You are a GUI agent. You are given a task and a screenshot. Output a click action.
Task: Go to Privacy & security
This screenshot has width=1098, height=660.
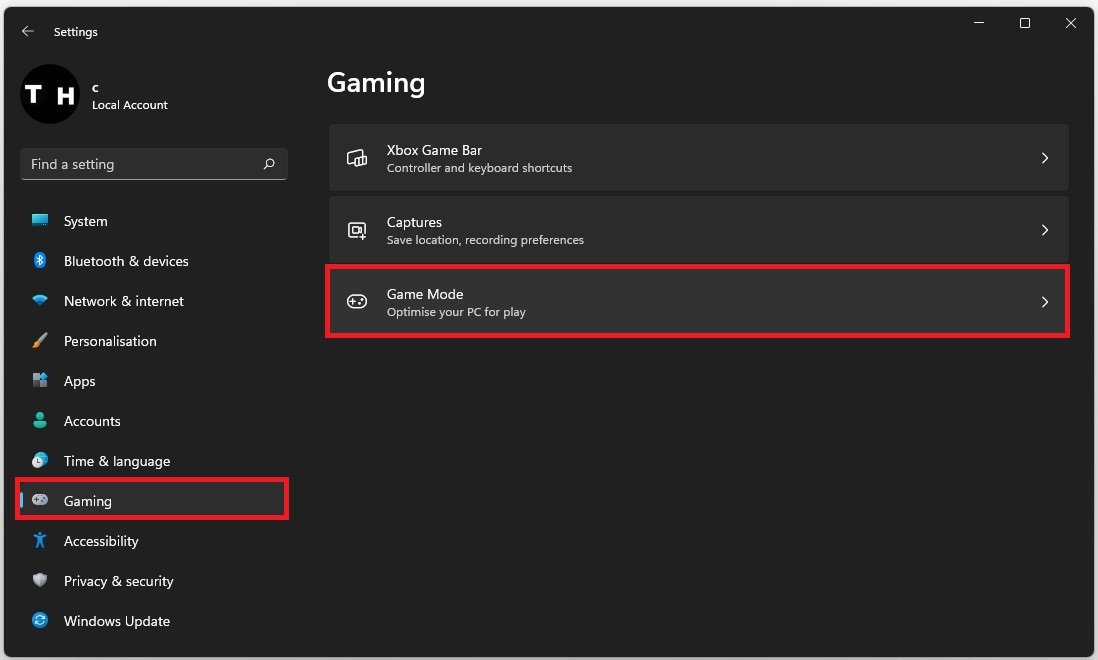[153, 581]
